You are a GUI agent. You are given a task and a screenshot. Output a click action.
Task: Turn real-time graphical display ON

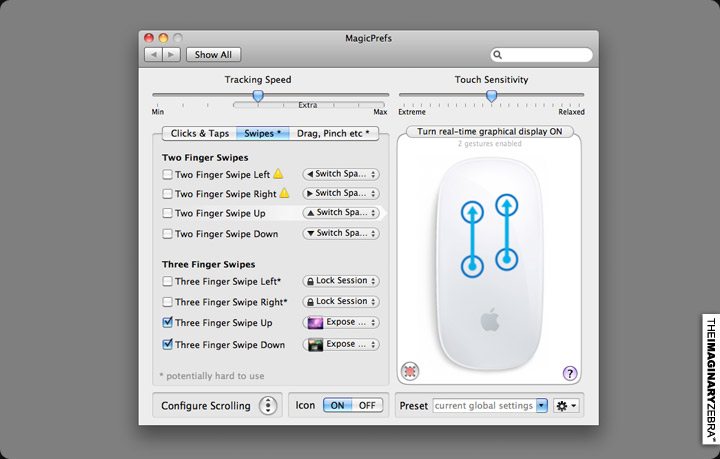[x=489, y=131]
